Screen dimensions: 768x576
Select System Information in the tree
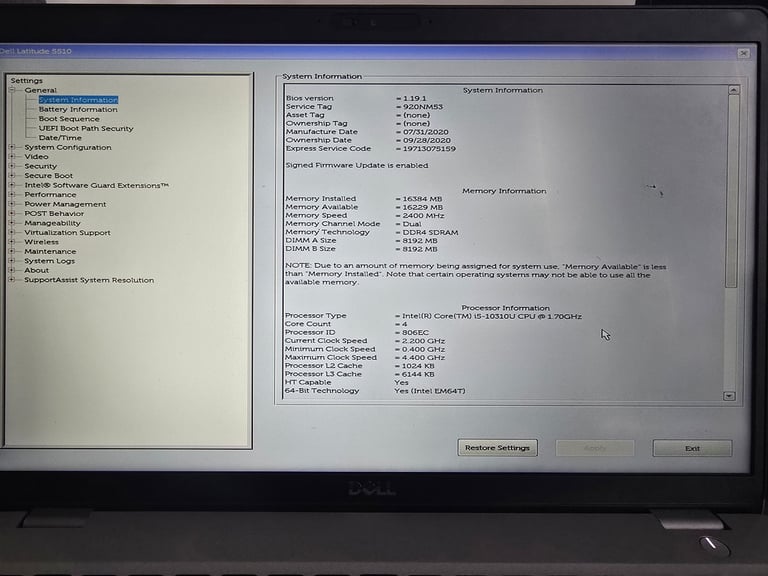[x=78, y=100]
